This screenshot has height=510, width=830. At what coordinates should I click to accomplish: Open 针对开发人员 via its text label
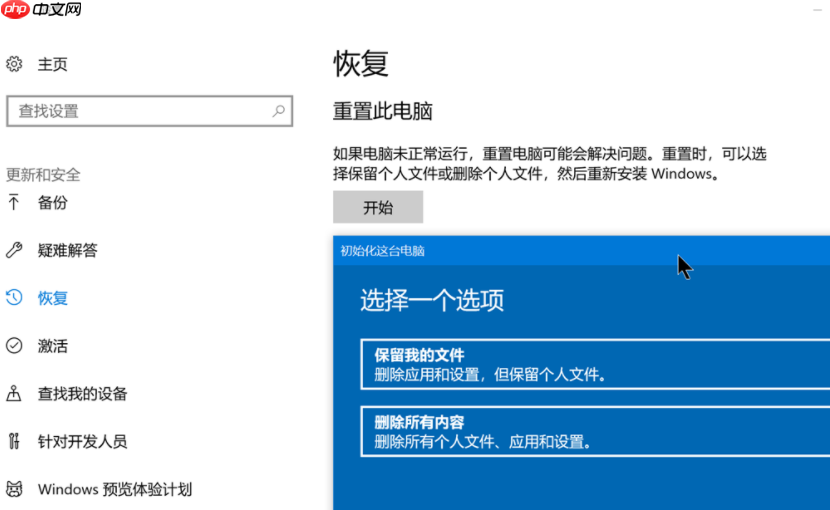coord(83,441)
